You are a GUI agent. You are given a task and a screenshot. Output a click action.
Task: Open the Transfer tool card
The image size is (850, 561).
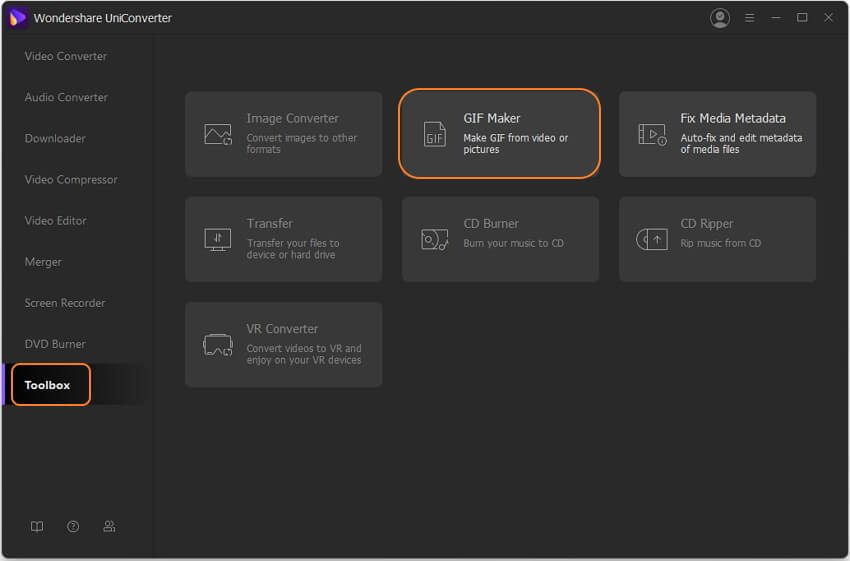284,239
